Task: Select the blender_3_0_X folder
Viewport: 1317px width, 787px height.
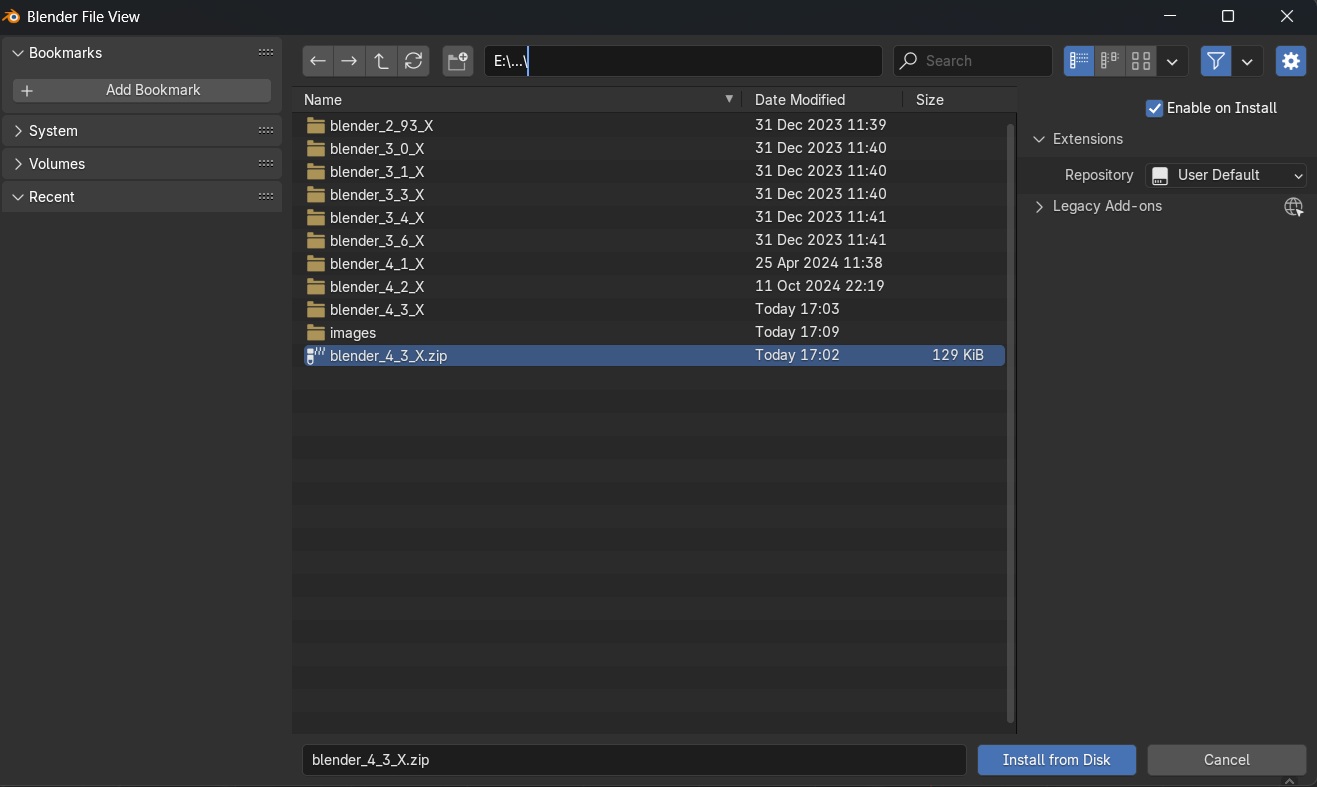Action: [654, 149]
